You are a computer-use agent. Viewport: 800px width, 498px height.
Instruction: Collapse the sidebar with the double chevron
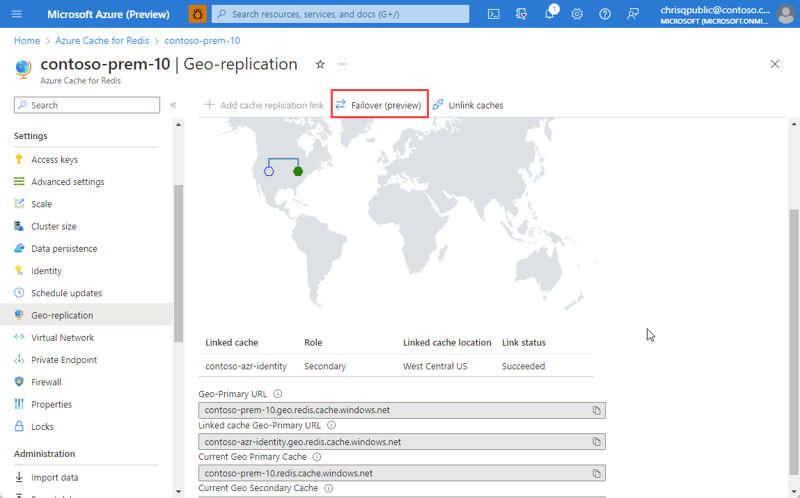[x=173, y=105]
